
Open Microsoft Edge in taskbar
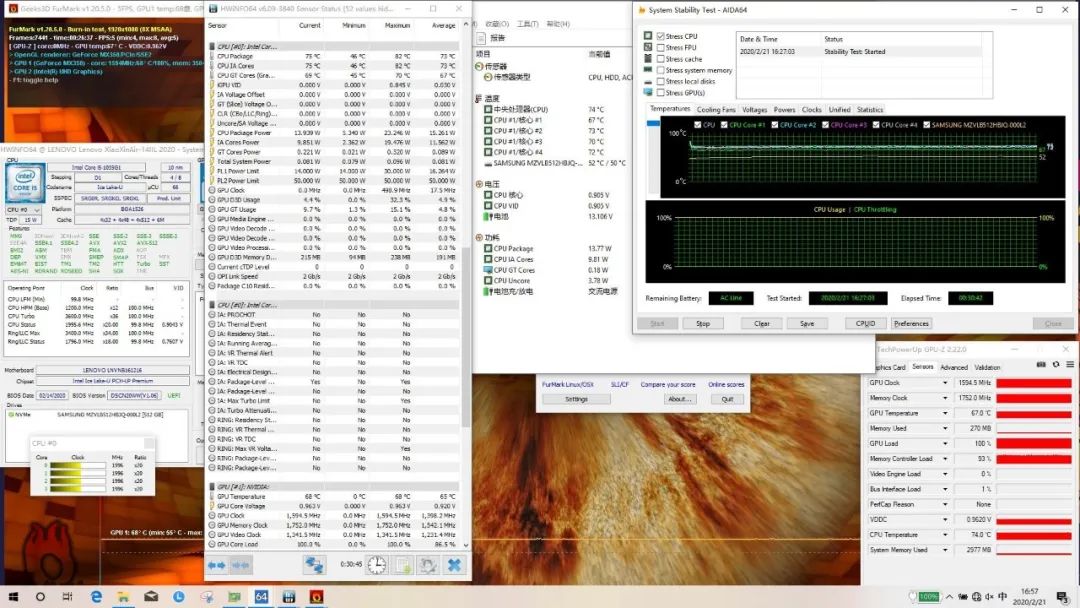click(97, 596)
